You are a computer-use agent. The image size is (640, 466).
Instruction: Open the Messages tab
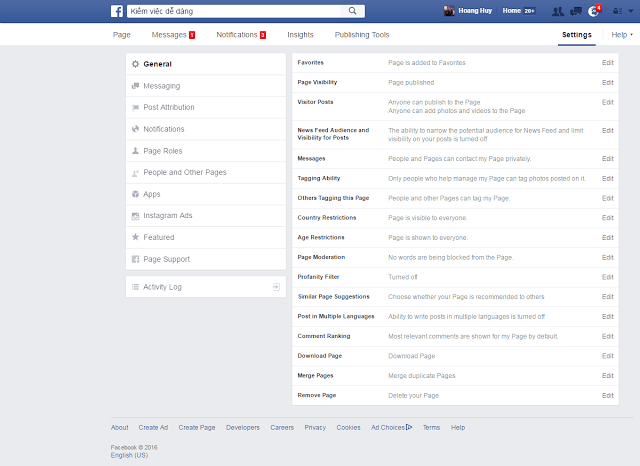tap(173, 35)
